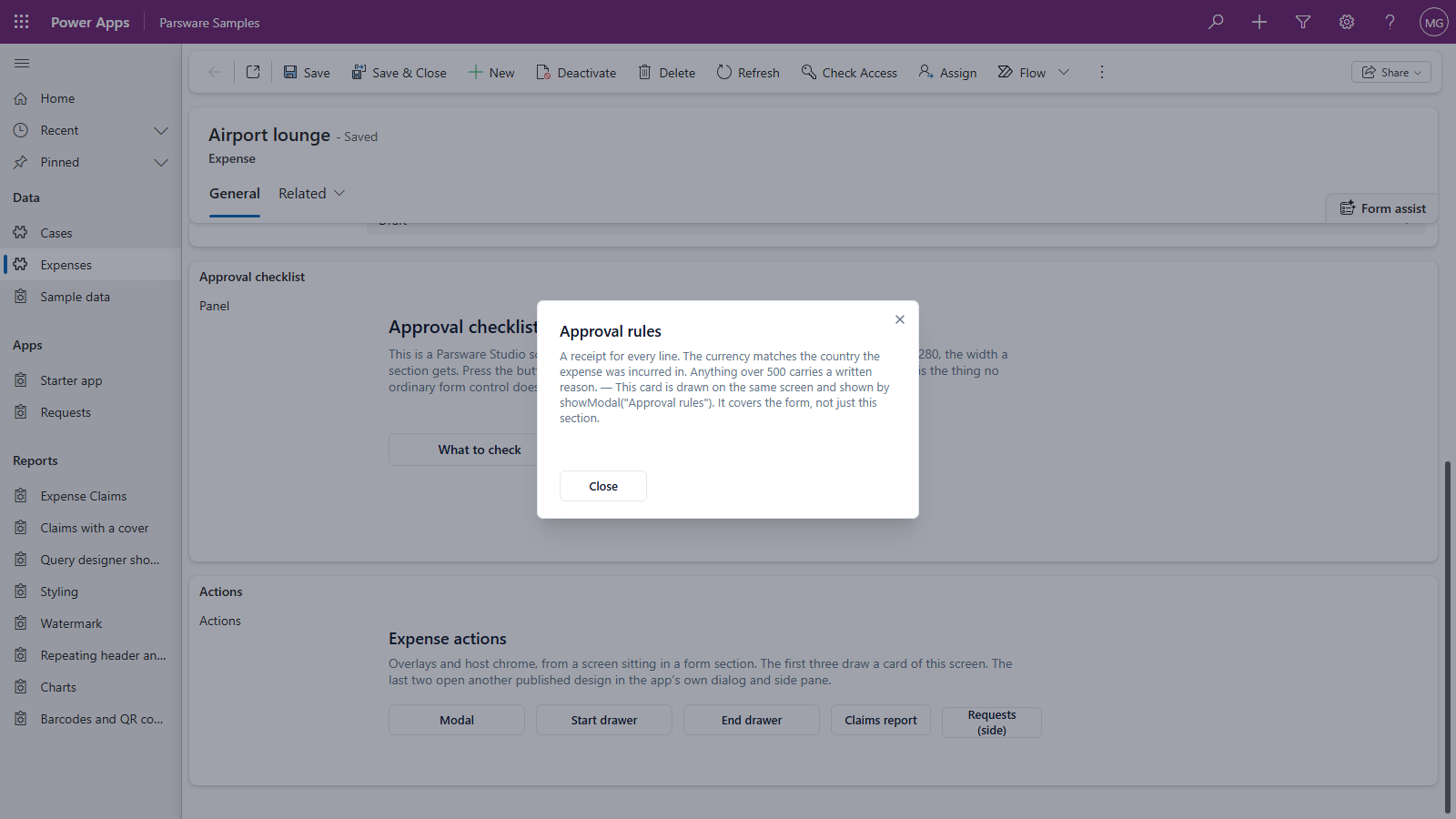Assign the record
Image resolution: width=1456 pixels, height=819 pixels.
point(947,72)
